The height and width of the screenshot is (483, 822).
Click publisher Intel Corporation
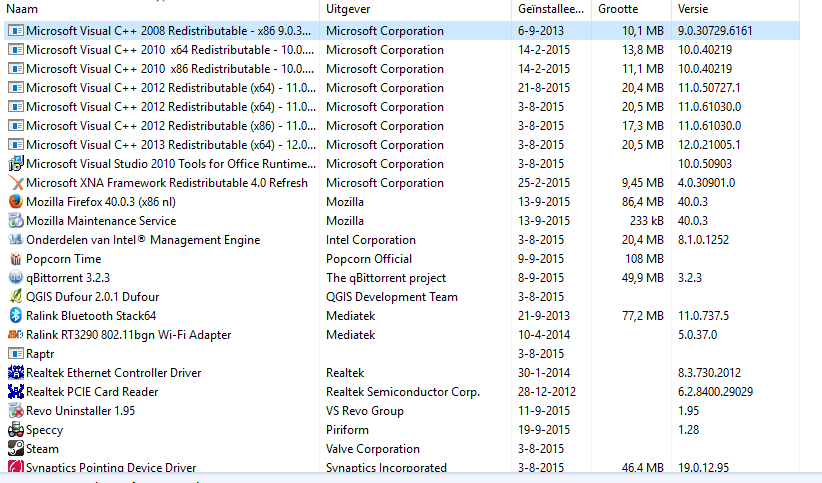tap(371, 240)
